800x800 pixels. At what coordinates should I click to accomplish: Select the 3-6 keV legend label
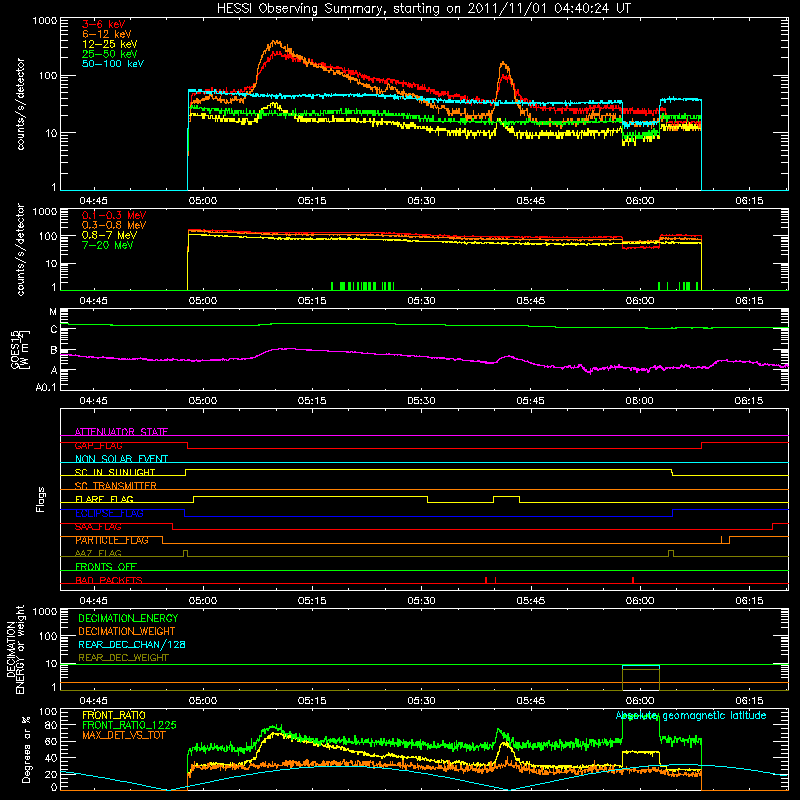[104, 24]
